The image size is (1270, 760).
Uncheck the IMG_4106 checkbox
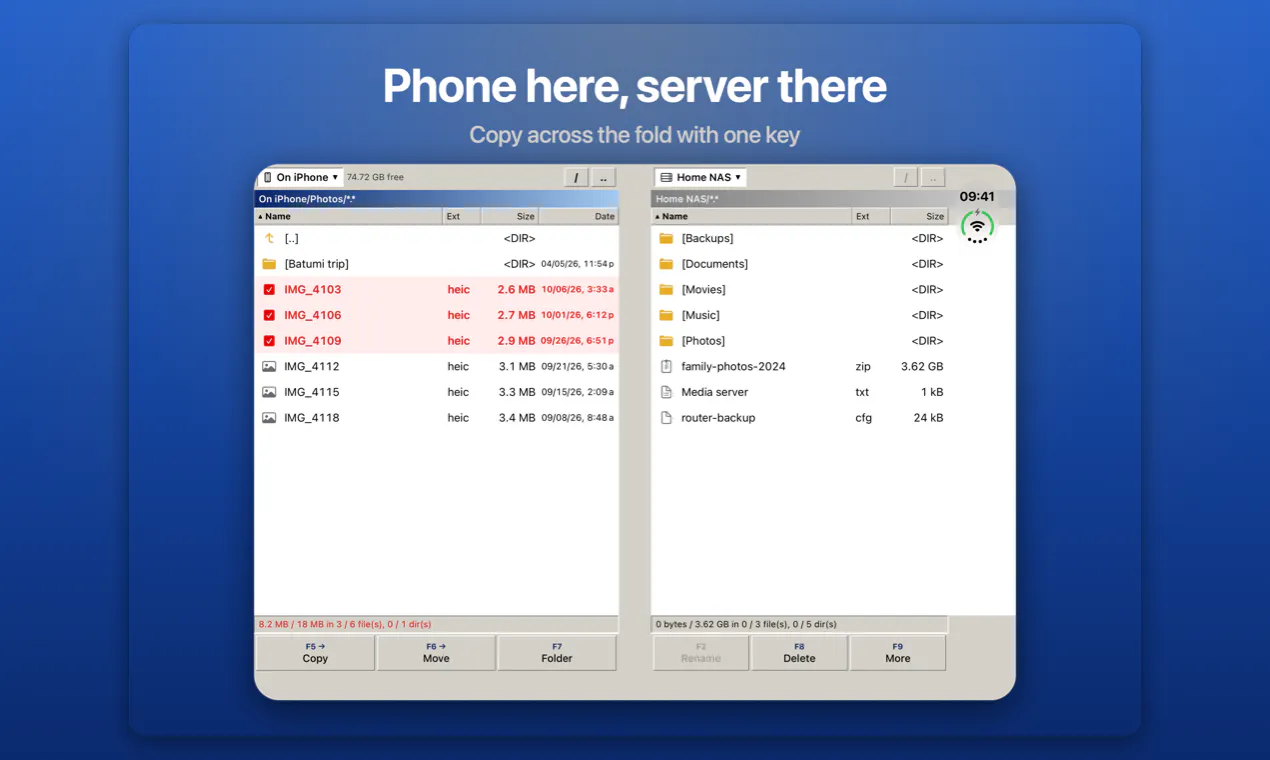pyautogui.click(x=269, y=315)
